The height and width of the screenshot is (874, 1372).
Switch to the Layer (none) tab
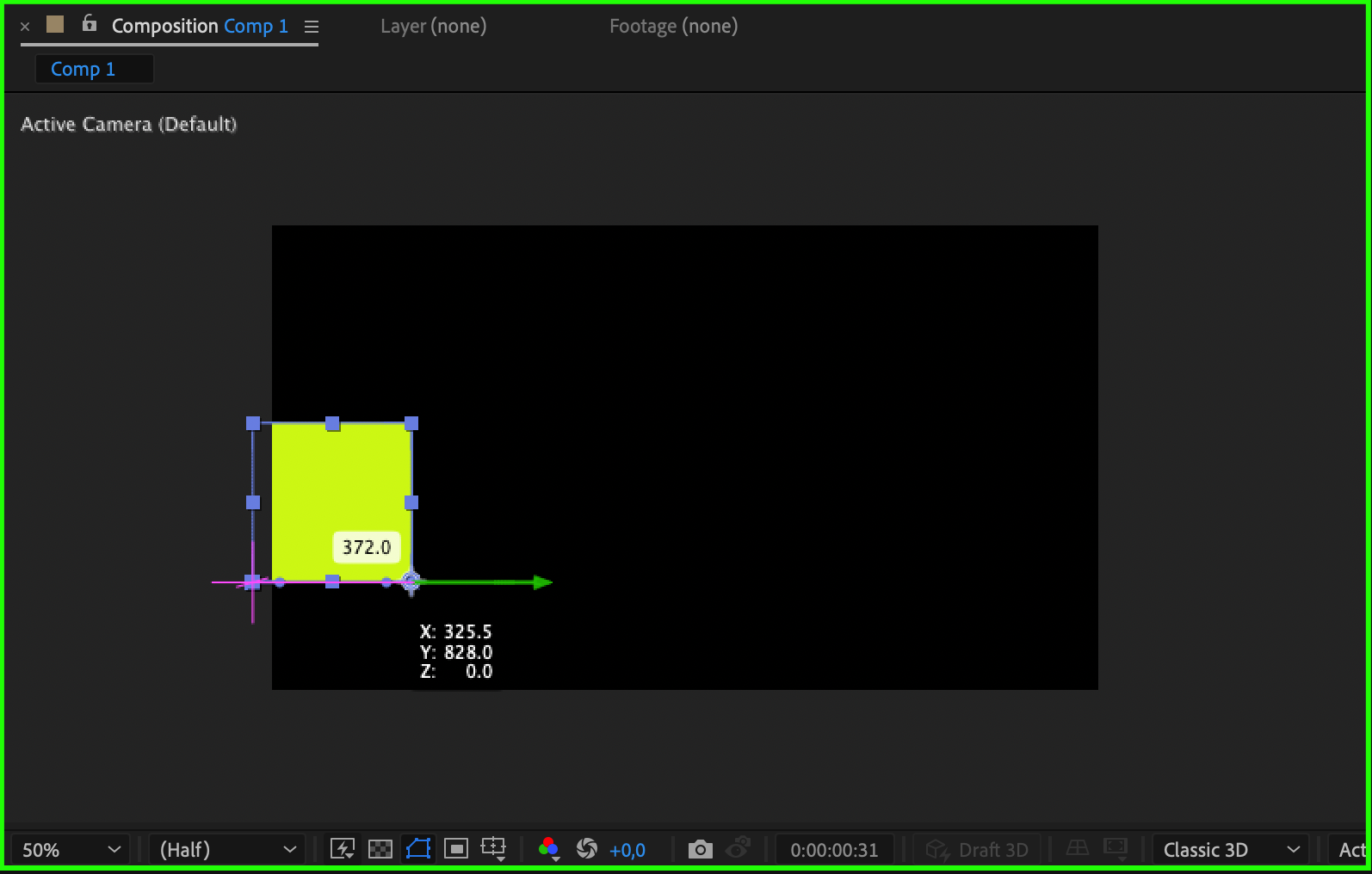[434, 26]
